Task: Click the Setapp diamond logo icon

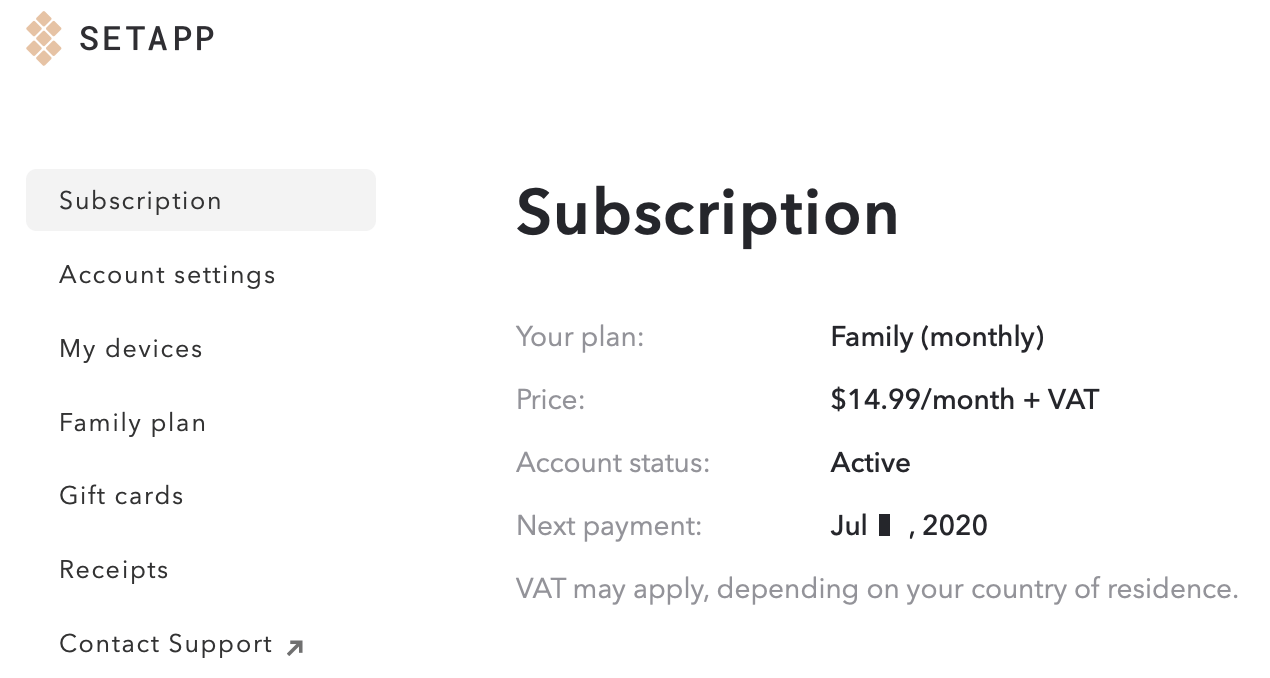Action: coord(44,39)
